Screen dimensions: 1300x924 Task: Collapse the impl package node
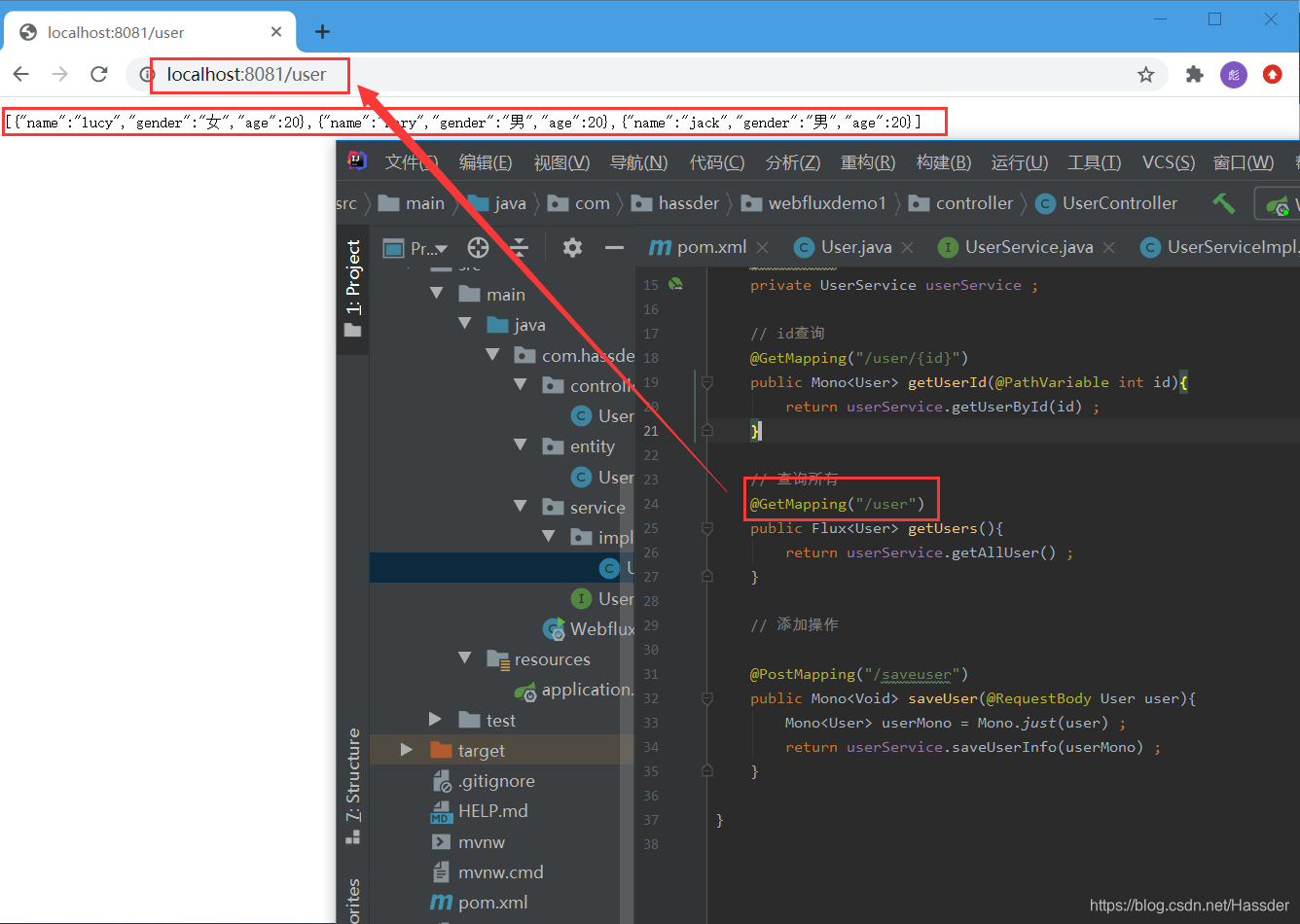549,537
